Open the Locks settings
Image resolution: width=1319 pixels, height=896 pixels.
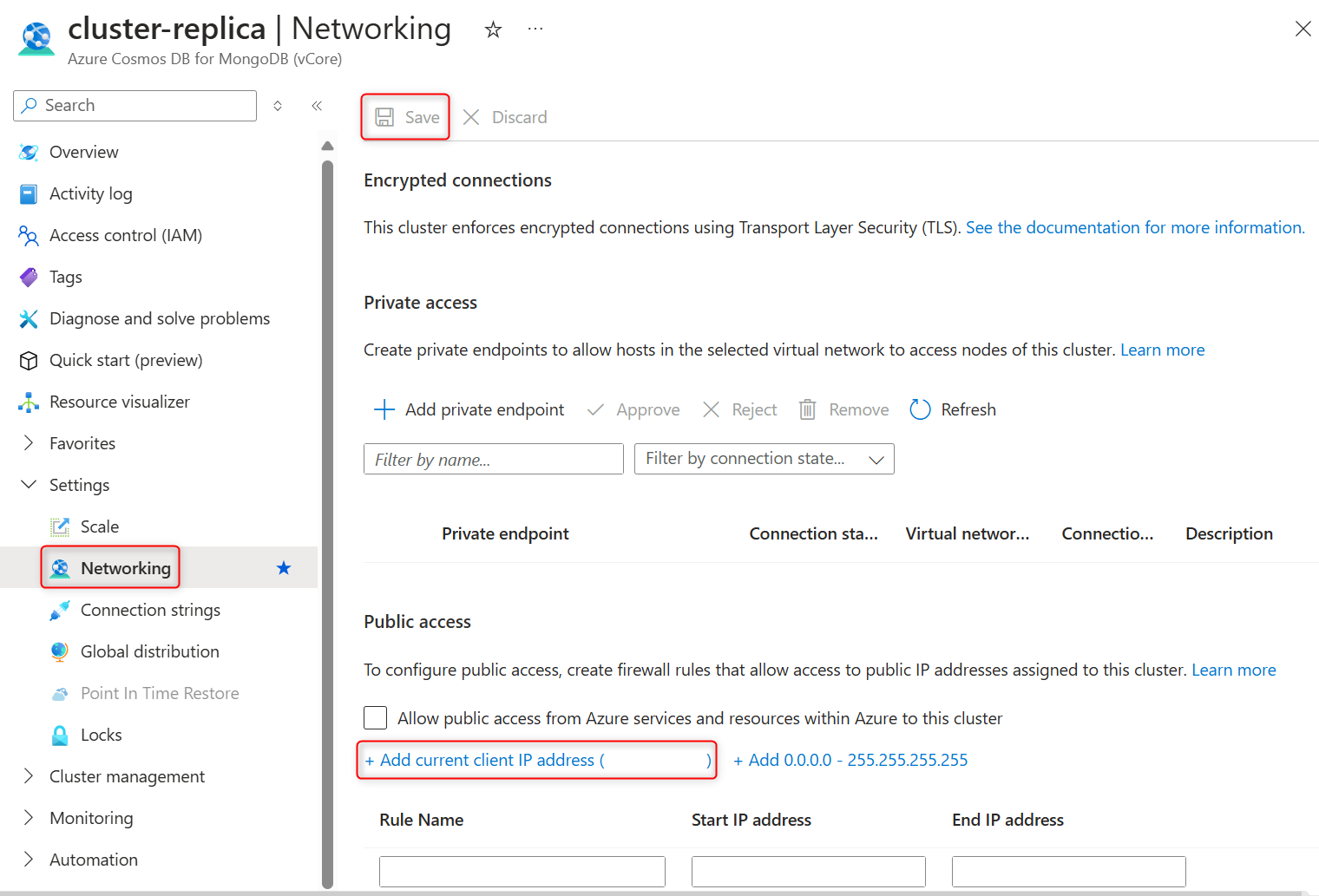tap(102, 734)
